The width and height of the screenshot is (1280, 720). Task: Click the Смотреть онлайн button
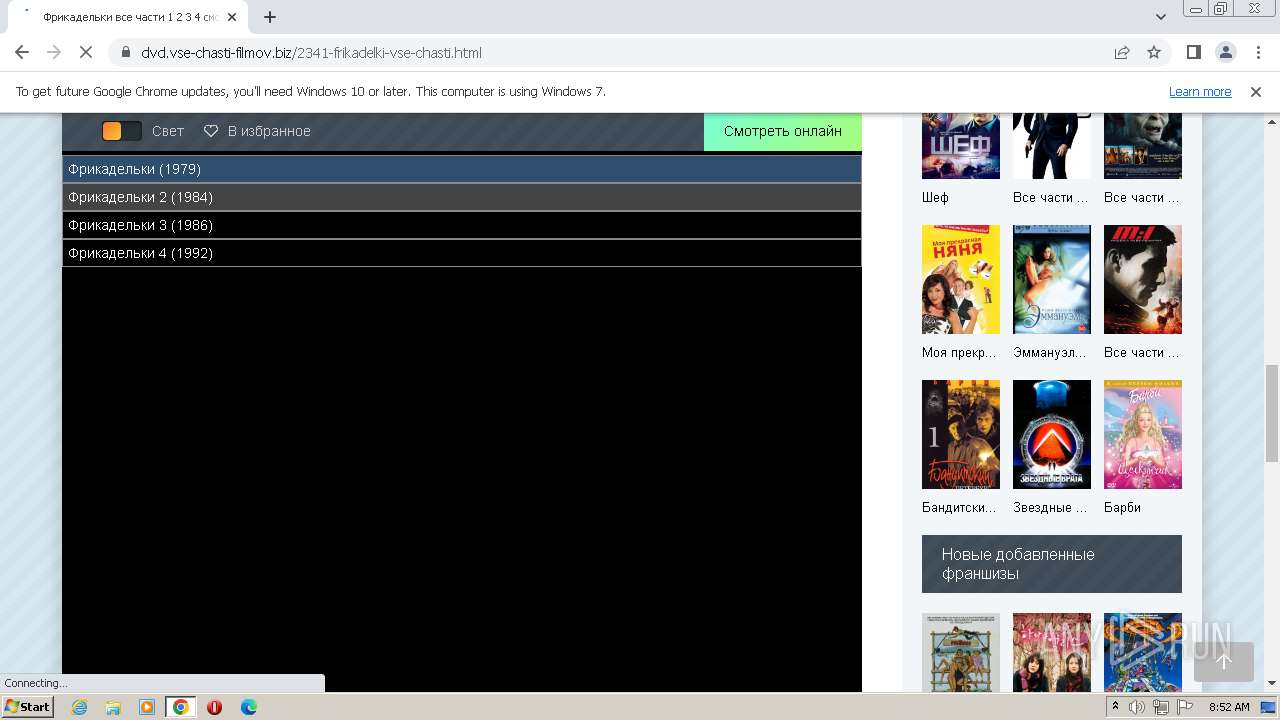click(x=783, y=131)
